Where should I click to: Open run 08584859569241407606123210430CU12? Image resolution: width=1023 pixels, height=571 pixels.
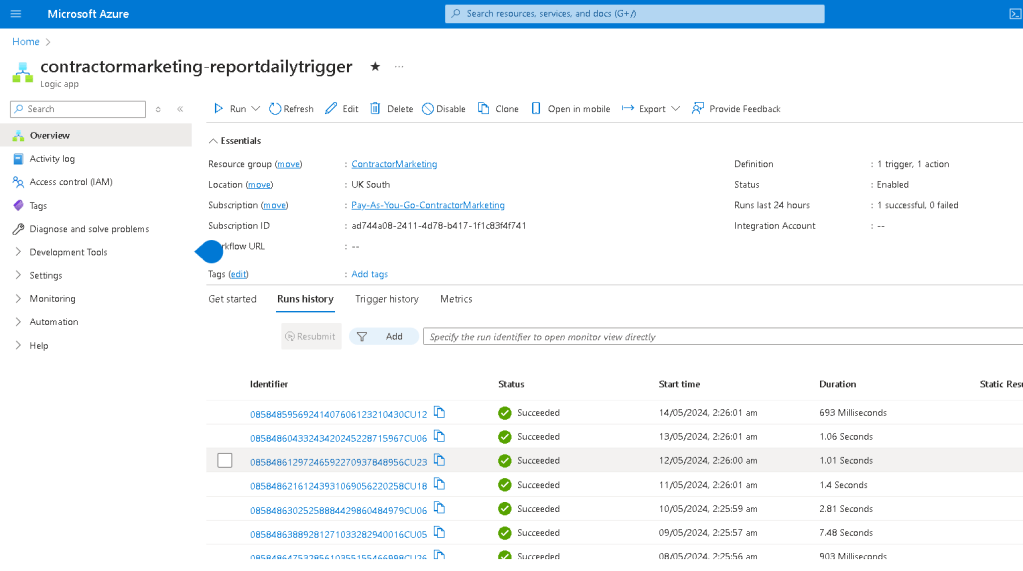(339, 414)
